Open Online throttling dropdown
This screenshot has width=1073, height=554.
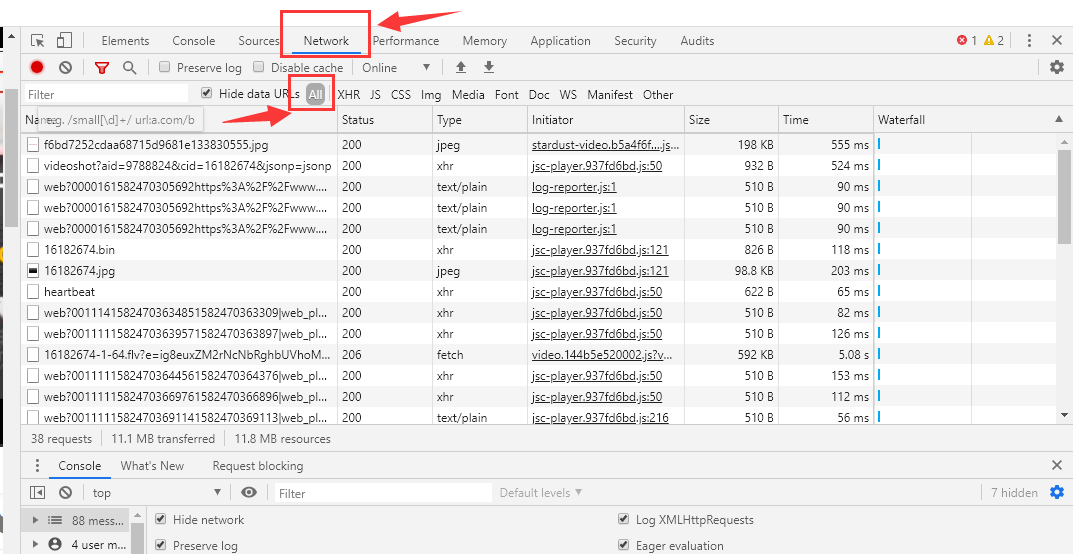tap(396, 68)
